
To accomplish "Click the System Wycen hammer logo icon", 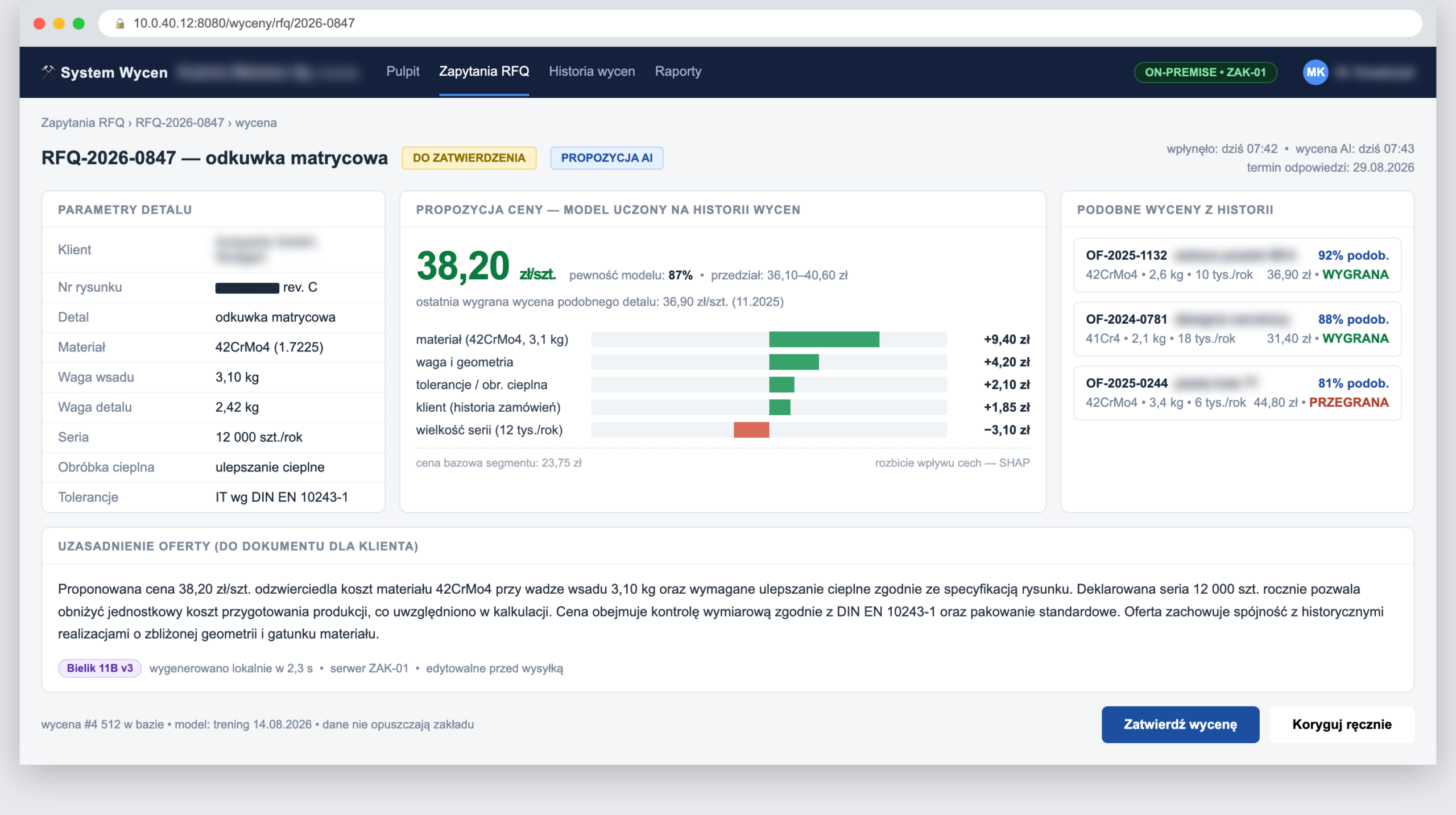I will click(48, 72).
